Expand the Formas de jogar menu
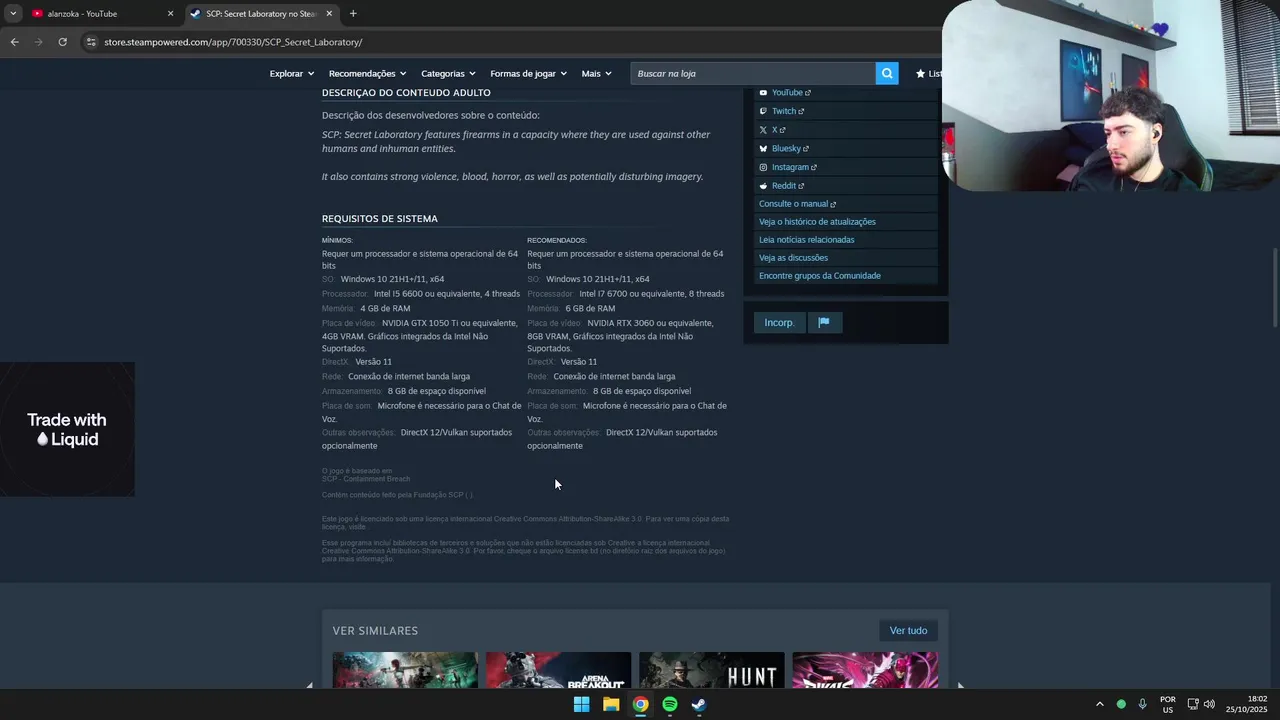The height and width of the screenshot is (720, 1280). (528, 73)
